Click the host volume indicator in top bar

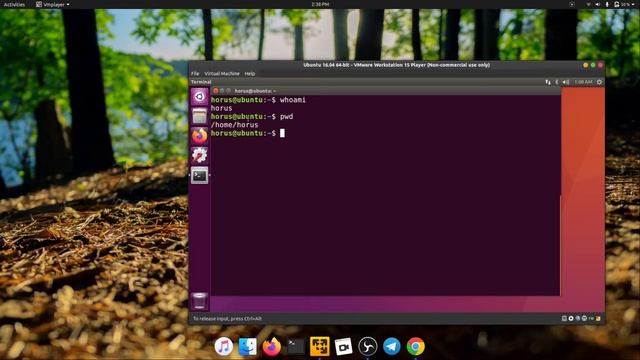(598, 4)
